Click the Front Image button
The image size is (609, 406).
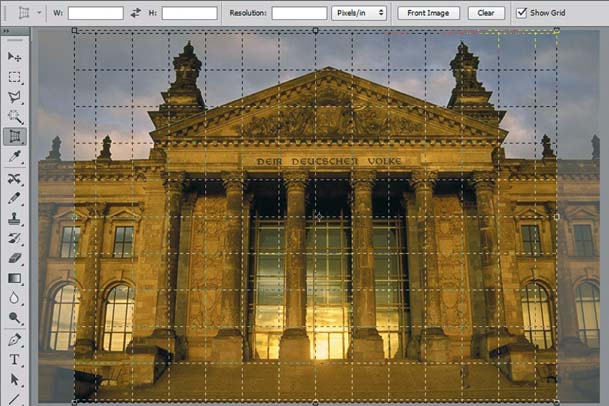[x=428, y=13]
